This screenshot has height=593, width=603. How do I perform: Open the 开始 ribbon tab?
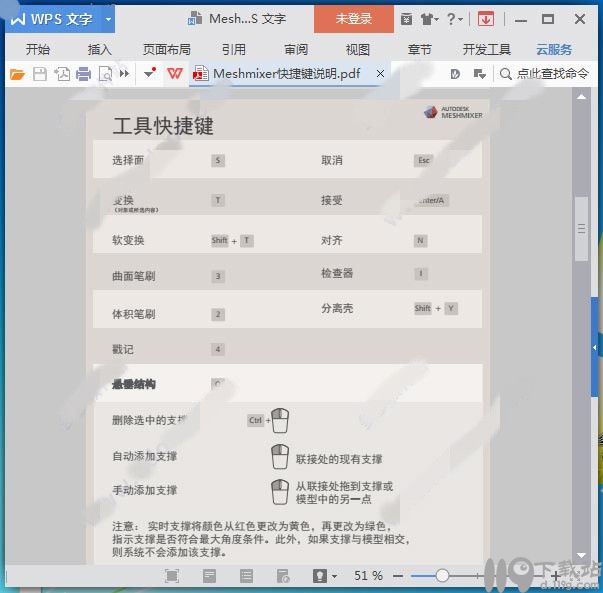[x=38, y=49]
